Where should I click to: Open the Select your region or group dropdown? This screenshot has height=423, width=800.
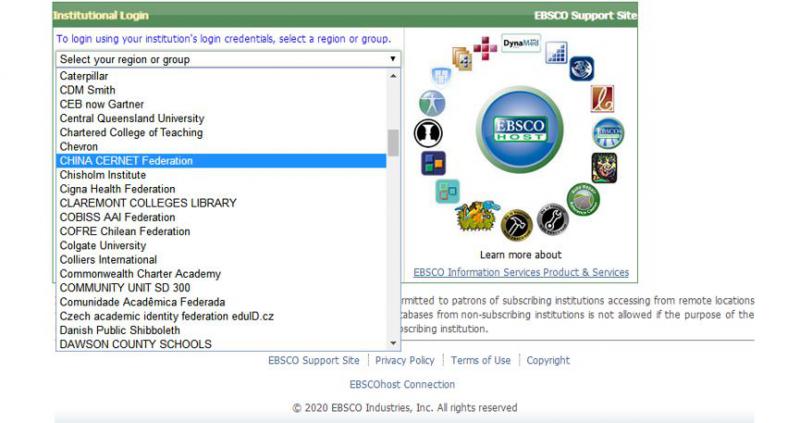pyautogui.click(x=228, y=59)
